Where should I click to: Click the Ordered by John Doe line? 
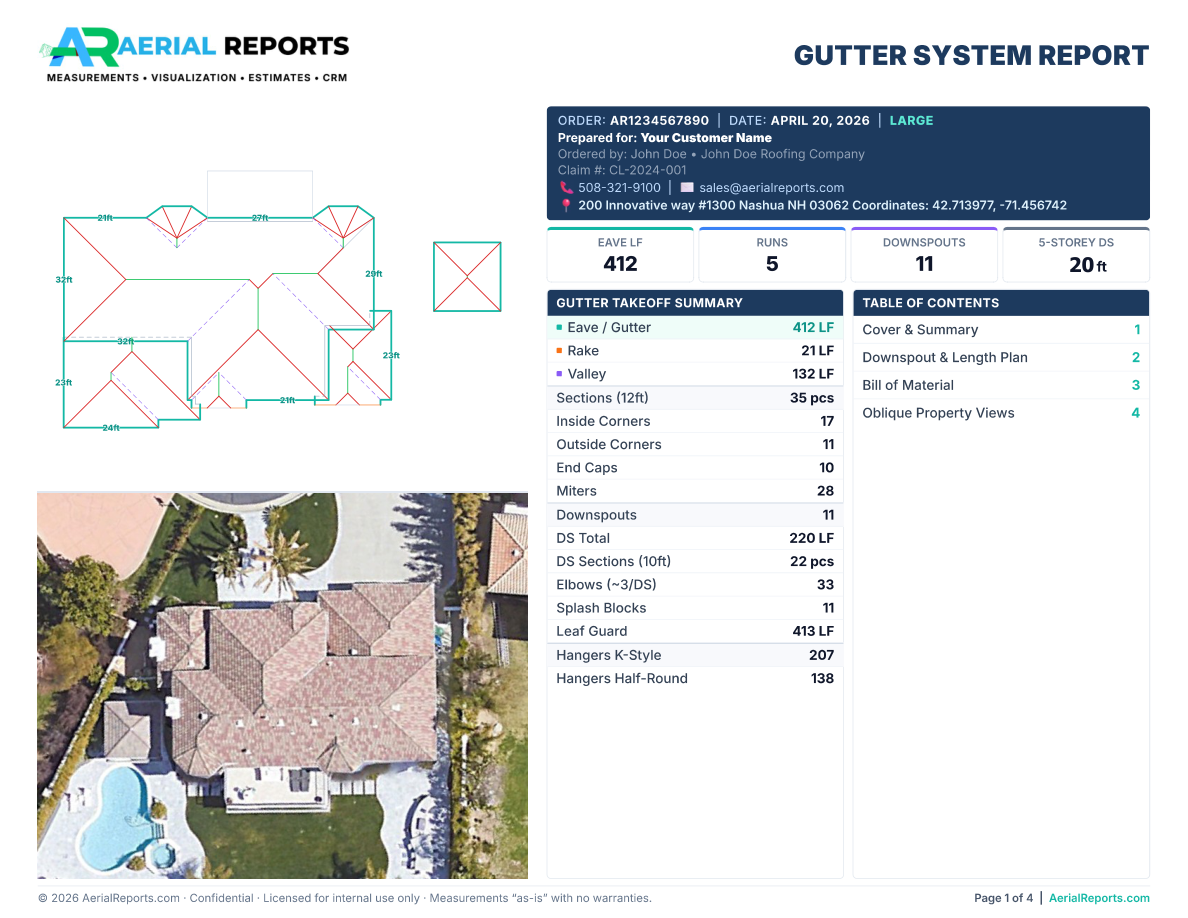(711, 154)
